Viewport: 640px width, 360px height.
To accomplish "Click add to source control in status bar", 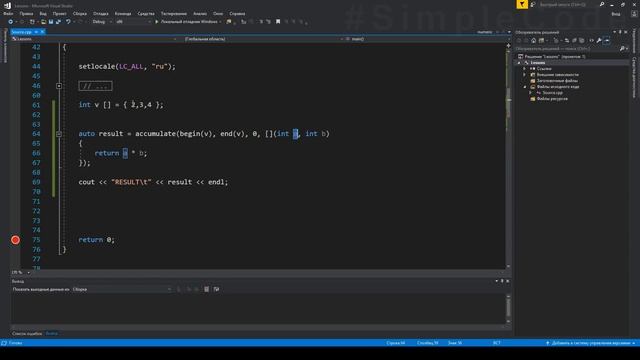I will pos(591,343).
